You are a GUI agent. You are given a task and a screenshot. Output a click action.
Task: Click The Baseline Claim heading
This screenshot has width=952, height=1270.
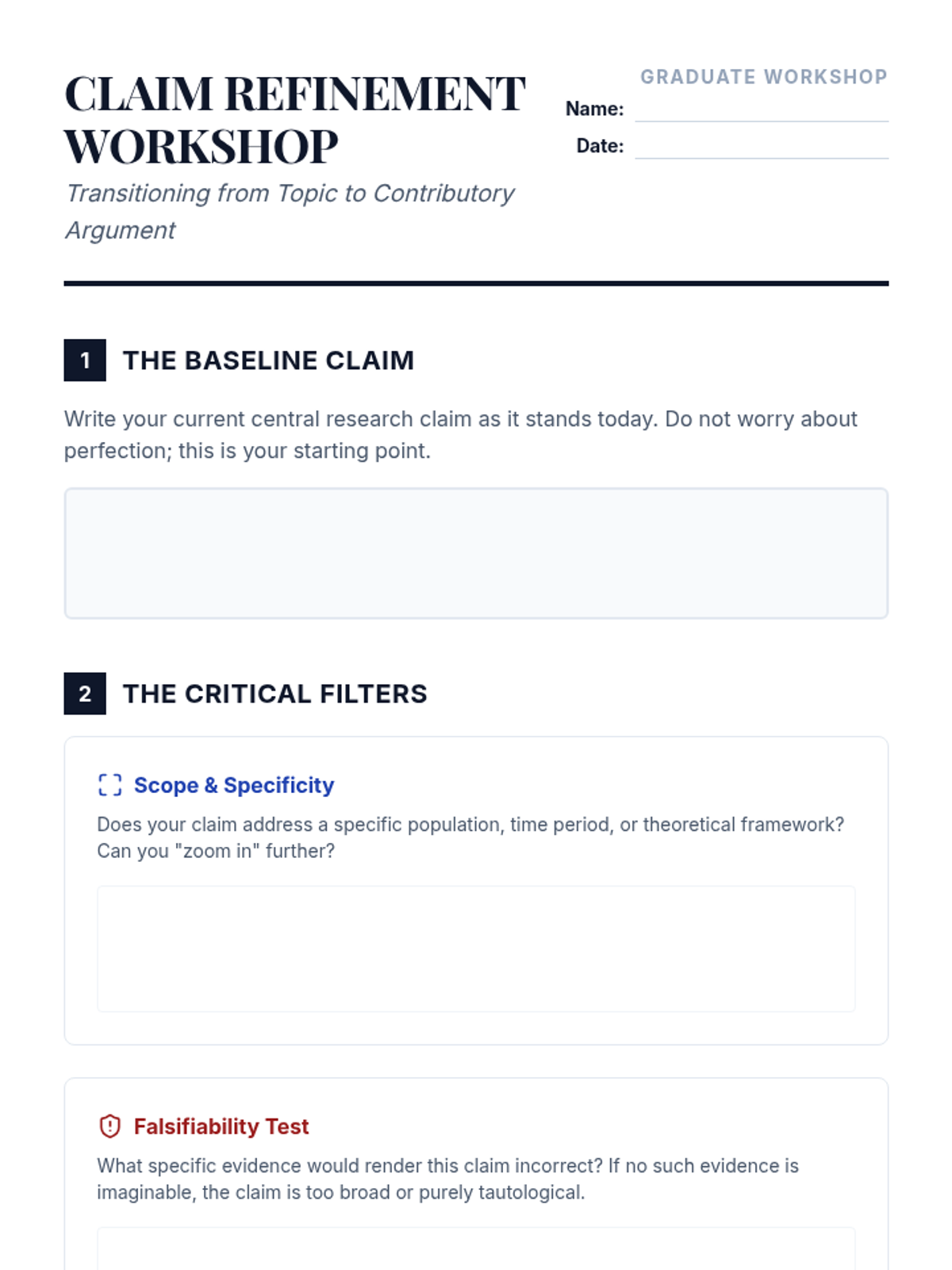coord(268,360)
